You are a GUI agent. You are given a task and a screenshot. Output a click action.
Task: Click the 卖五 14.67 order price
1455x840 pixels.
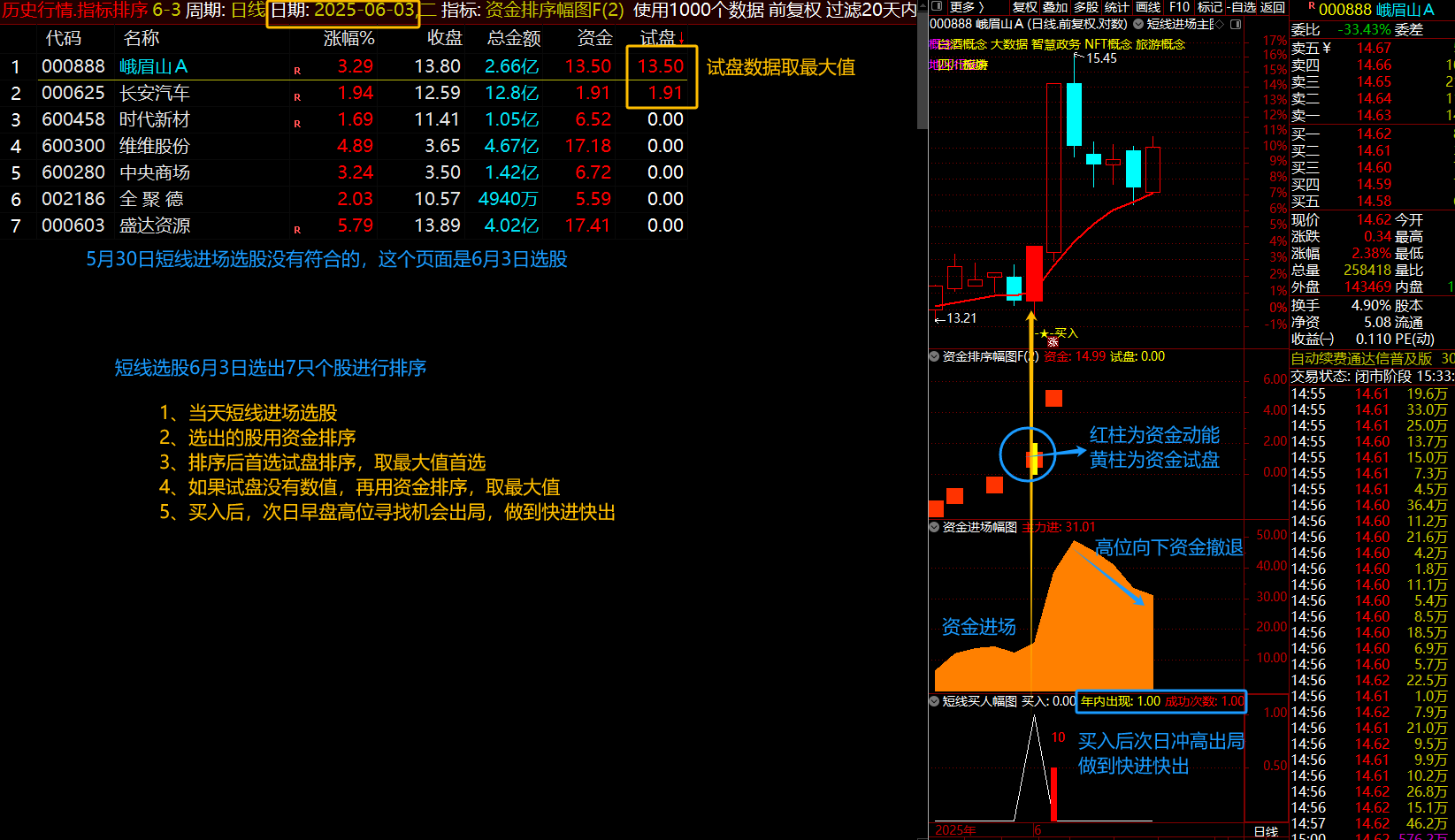tap(1374, 49)
